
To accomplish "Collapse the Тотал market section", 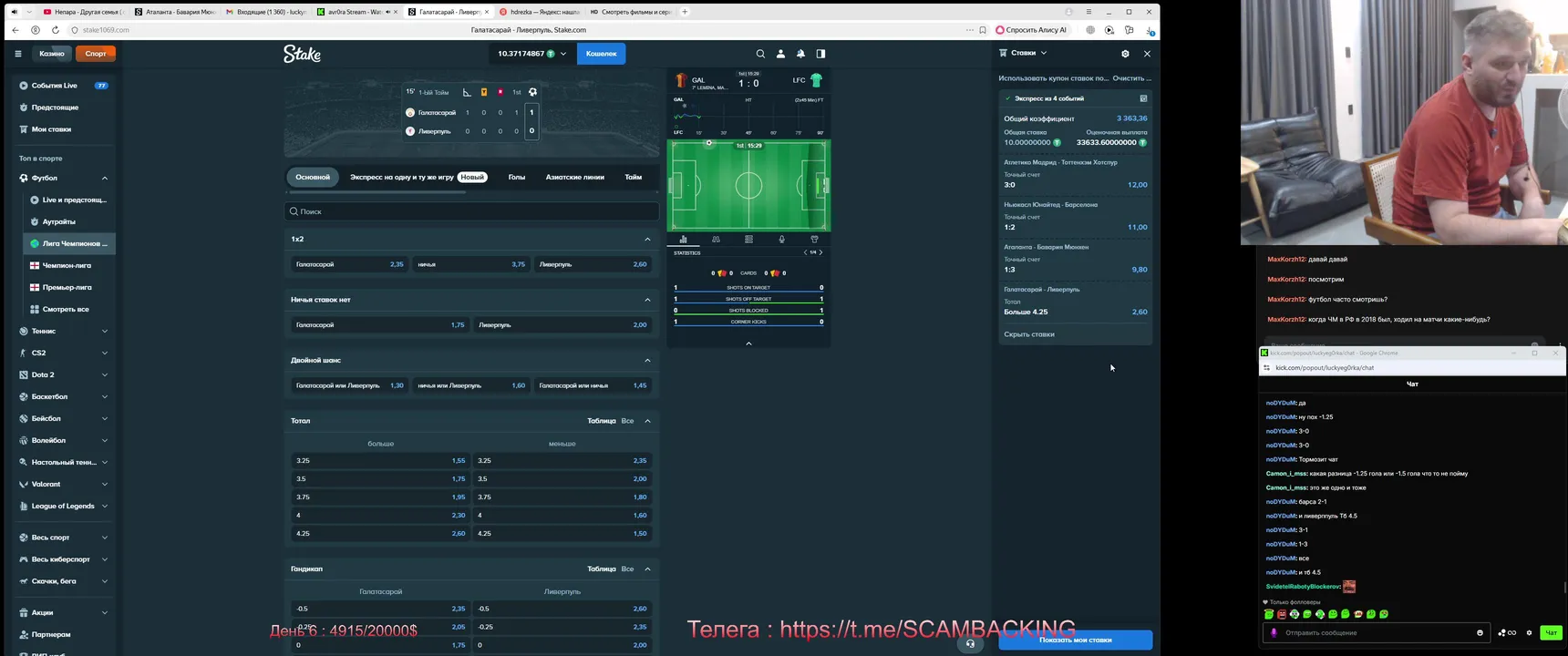I will 647,421.
